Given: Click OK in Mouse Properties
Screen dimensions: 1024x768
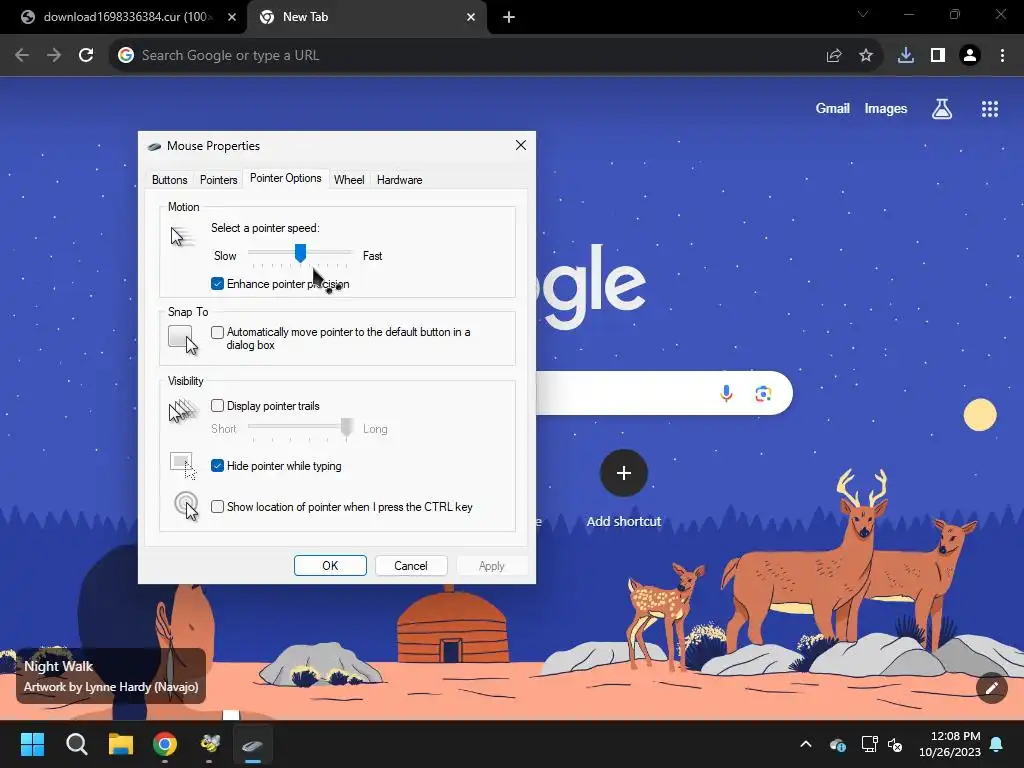Looking at the screenshot, I should 330,566.
